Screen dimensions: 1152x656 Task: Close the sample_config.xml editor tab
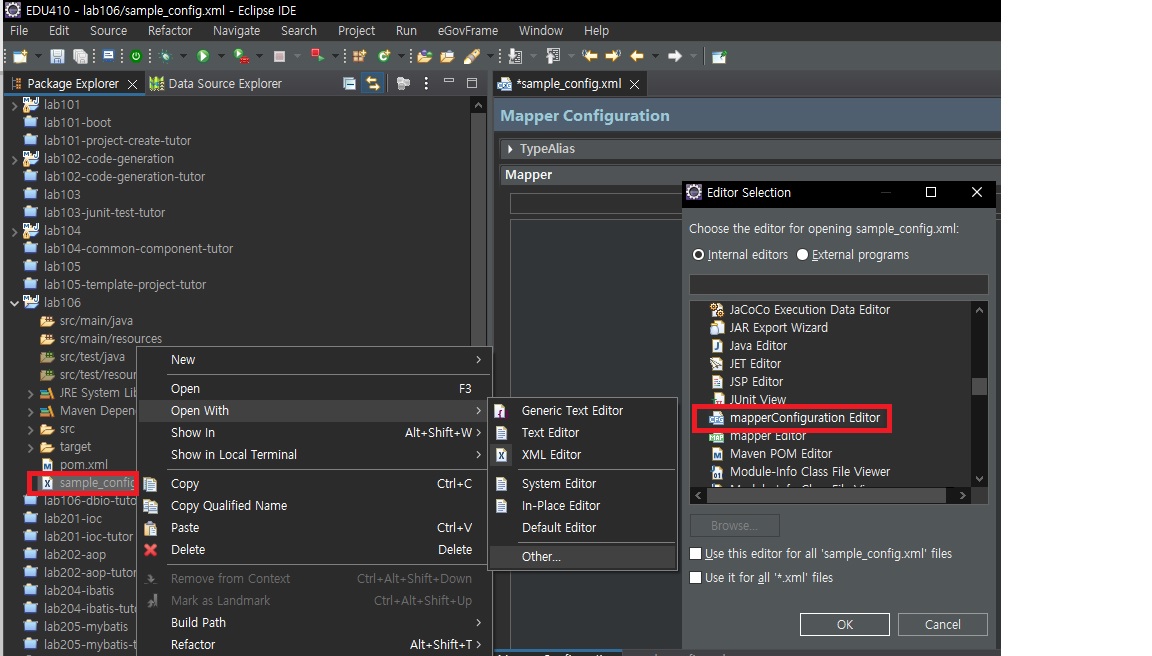point(634,84)
